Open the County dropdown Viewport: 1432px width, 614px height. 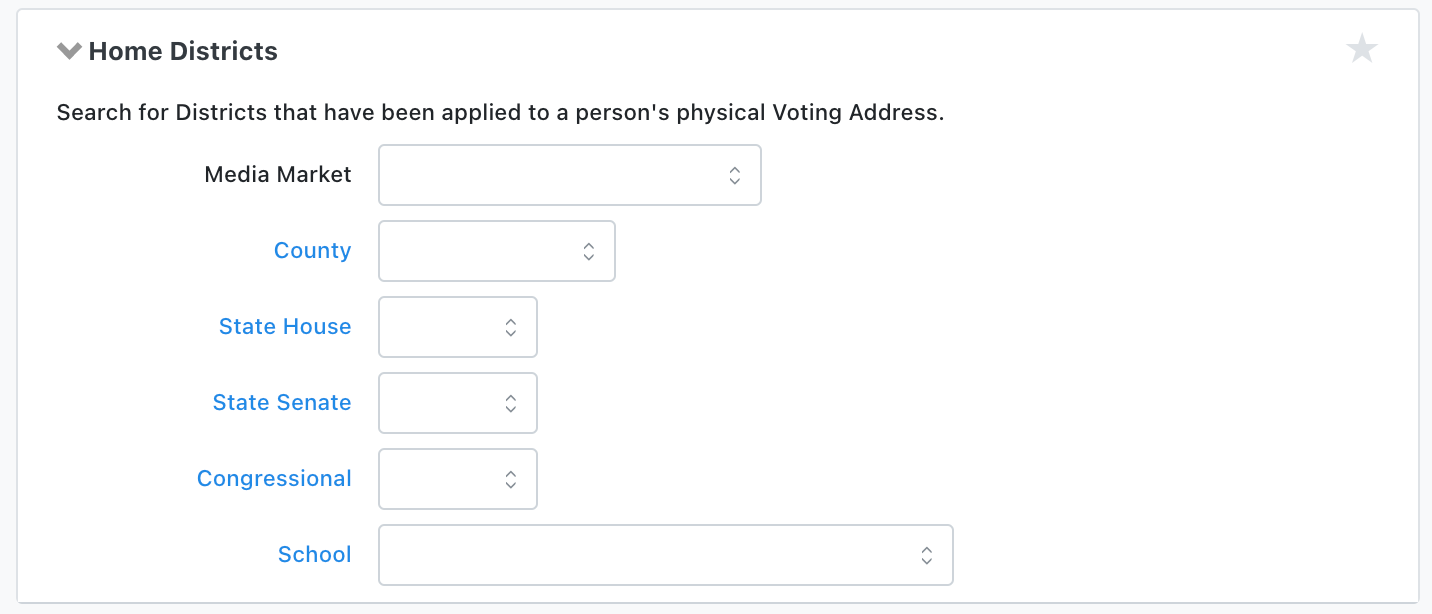point(496,251)
